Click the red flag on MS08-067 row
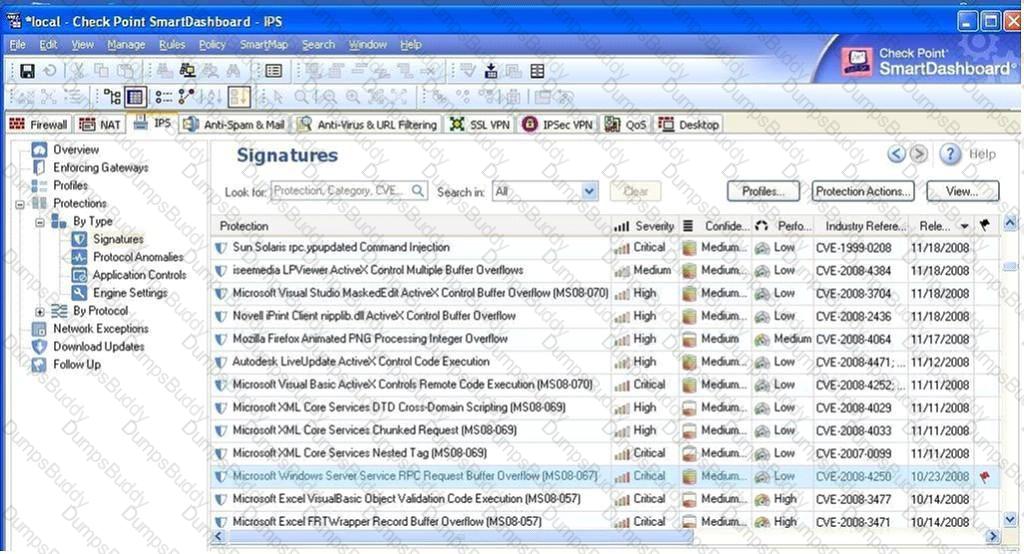The image size is (1024, 554). (x=985, y=477)
